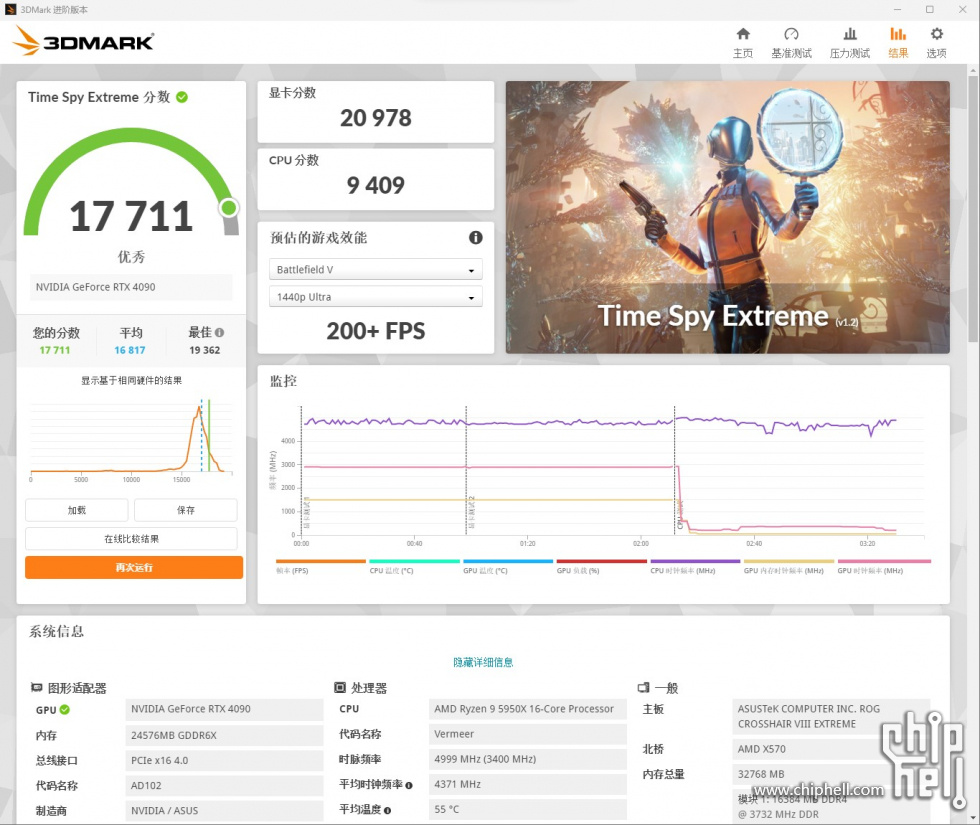Click the 代码名称 value AD102
This screenshot has height=825, width=980.
pos(224,786)
